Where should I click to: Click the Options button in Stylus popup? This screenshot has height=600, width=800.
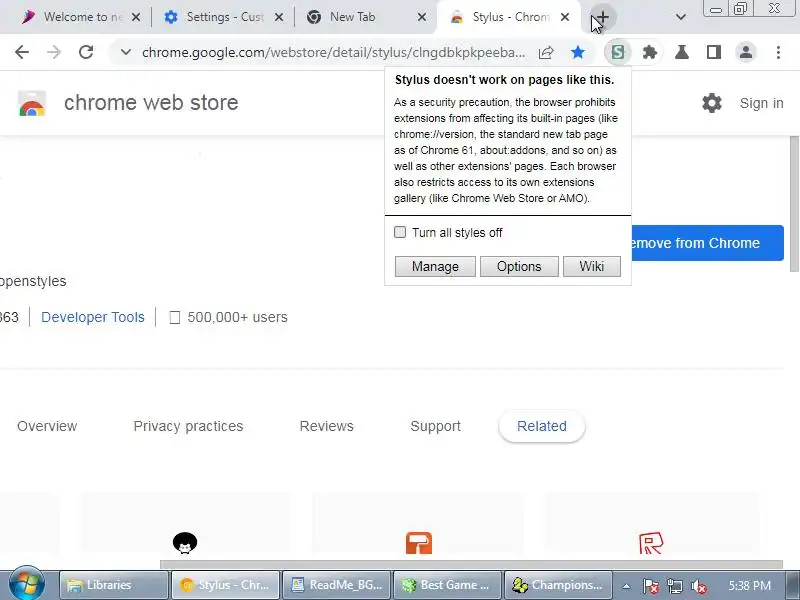tap(519, 266)
